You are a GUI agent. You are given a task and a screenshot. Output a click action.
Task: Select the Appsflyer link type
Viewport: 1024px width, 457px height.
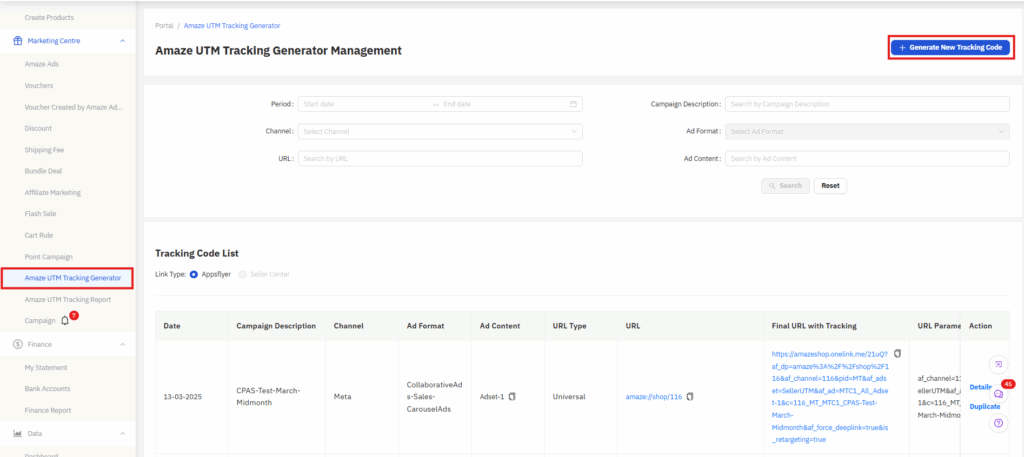194,274
